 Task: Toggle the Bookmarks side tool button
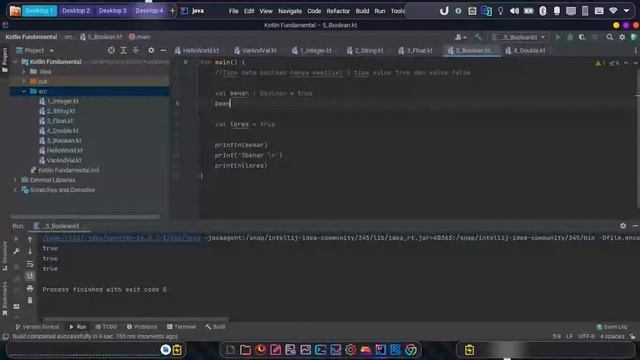click(x=5, y=299)
